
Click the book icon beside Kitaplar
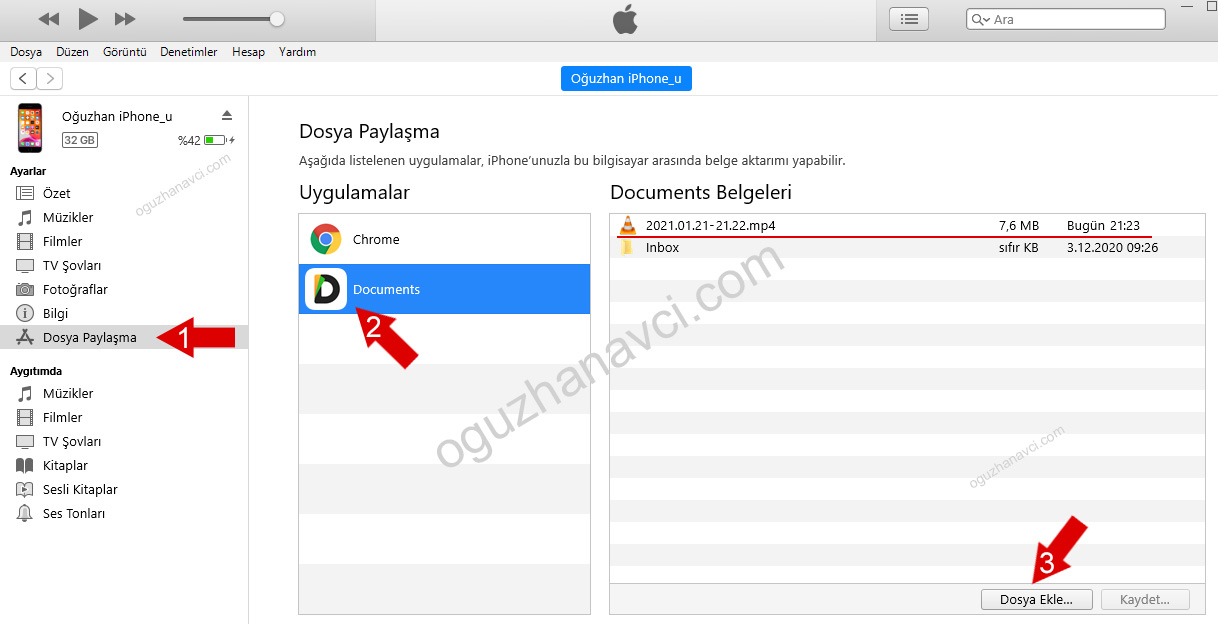coord(25,465)
